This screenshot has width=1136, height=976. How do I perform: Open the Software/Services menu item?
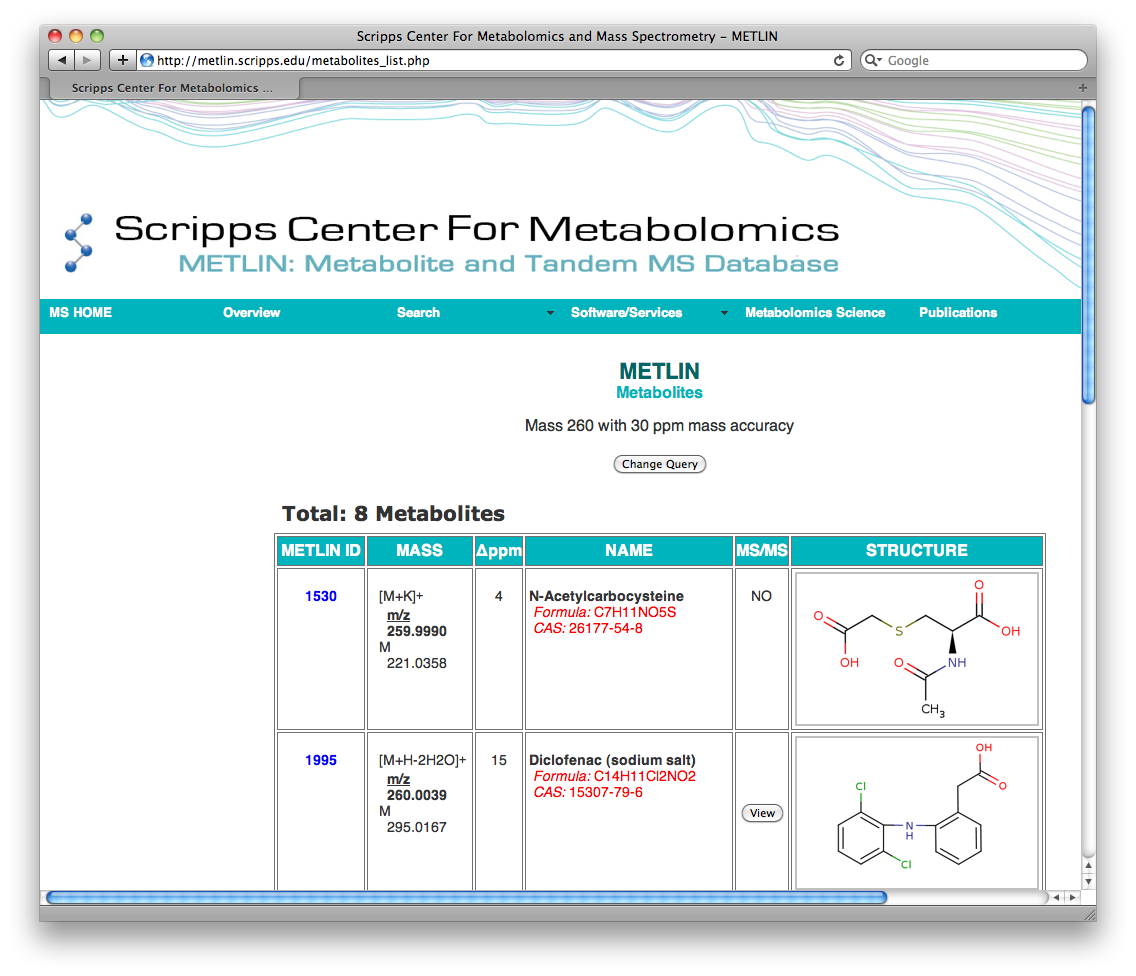coord(626,312)
